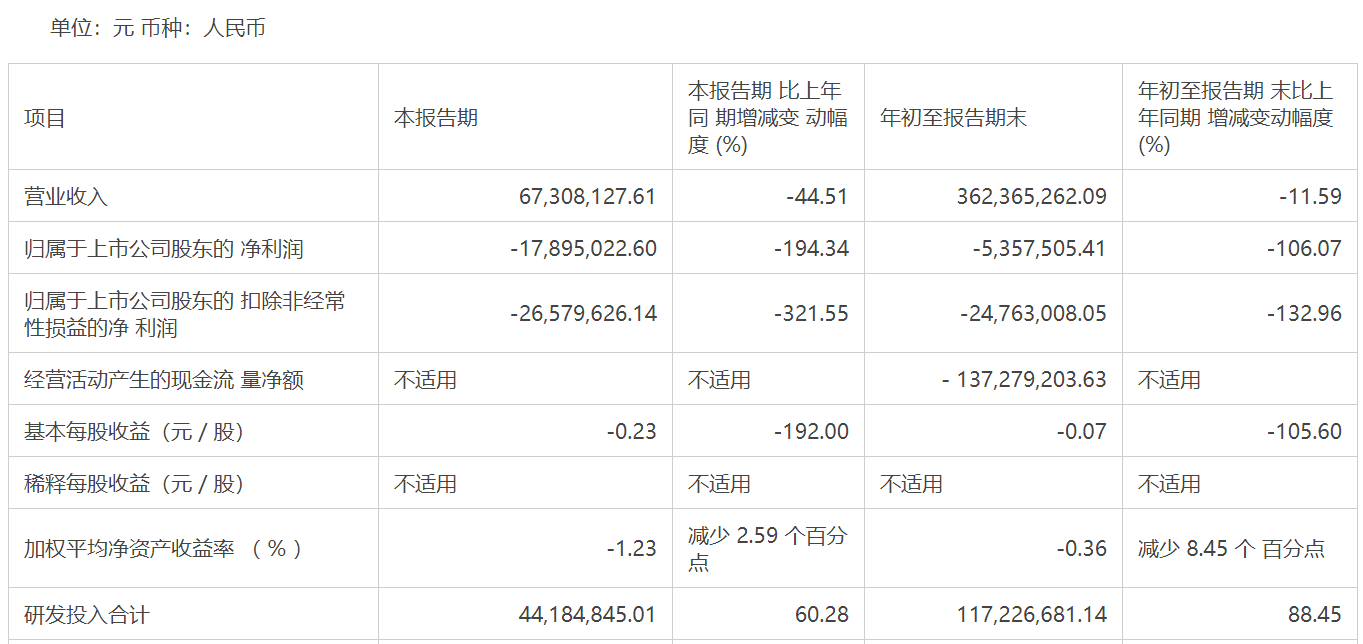This screenshot has height=644, width=1363.
Task: Select the -17,895,022.60 net profit value
Action: [584, 248]
